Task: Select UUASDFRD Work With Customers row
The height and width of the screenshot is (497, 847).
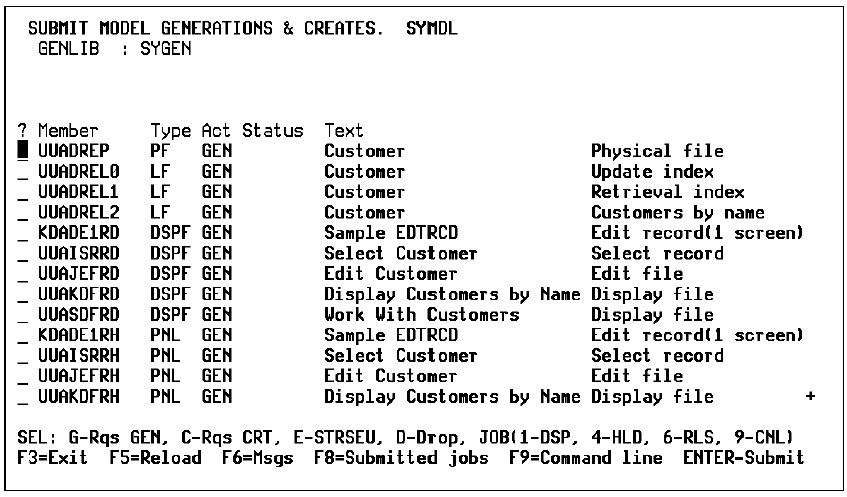Action: tap(76, 315)
